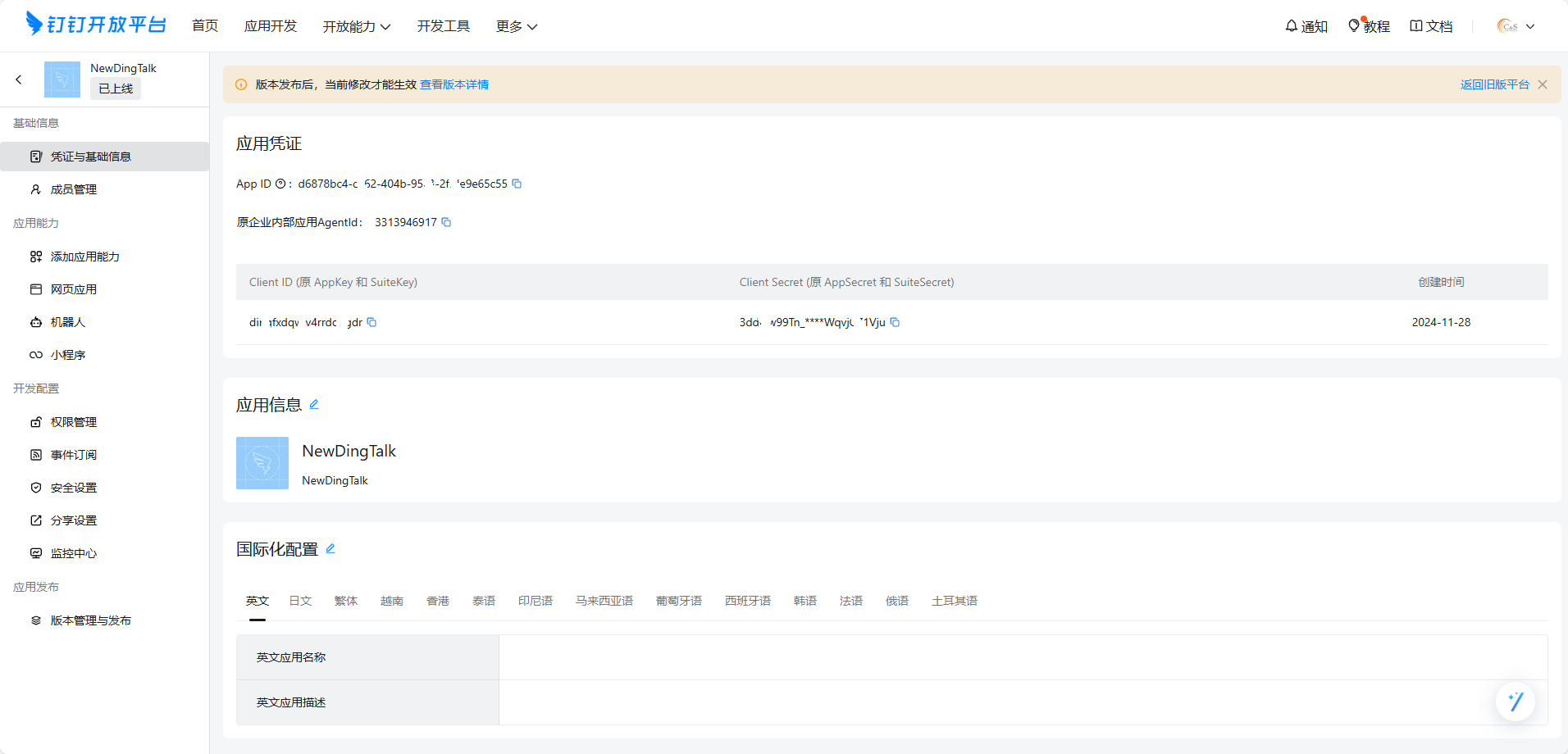
Task: Copy the App ID value
Action: point(517,184)
